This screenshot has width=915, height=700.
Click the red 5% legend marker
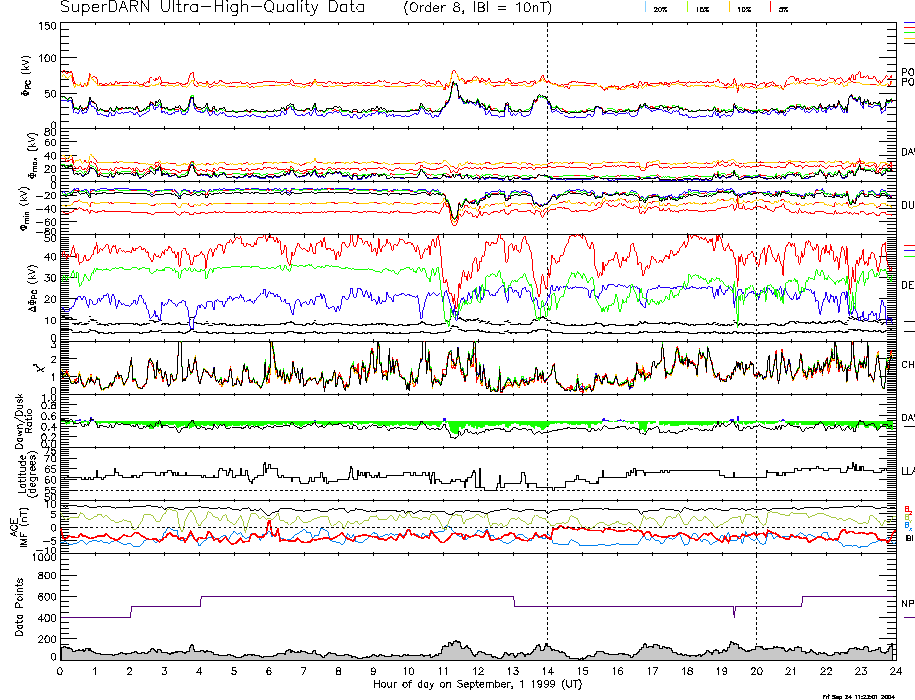[769, 8]
